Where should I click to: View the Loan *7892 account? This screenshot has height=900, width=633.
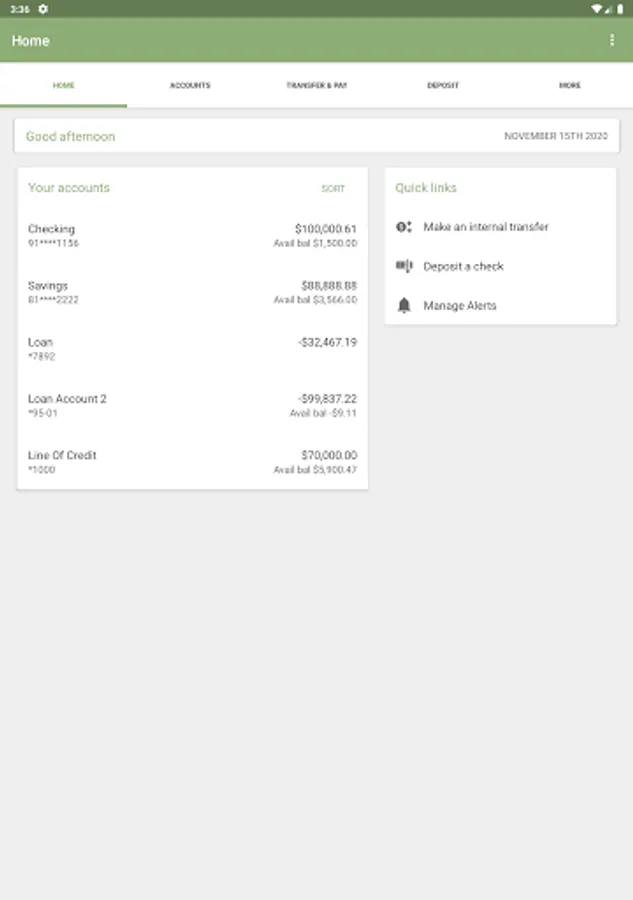[192, 349]
